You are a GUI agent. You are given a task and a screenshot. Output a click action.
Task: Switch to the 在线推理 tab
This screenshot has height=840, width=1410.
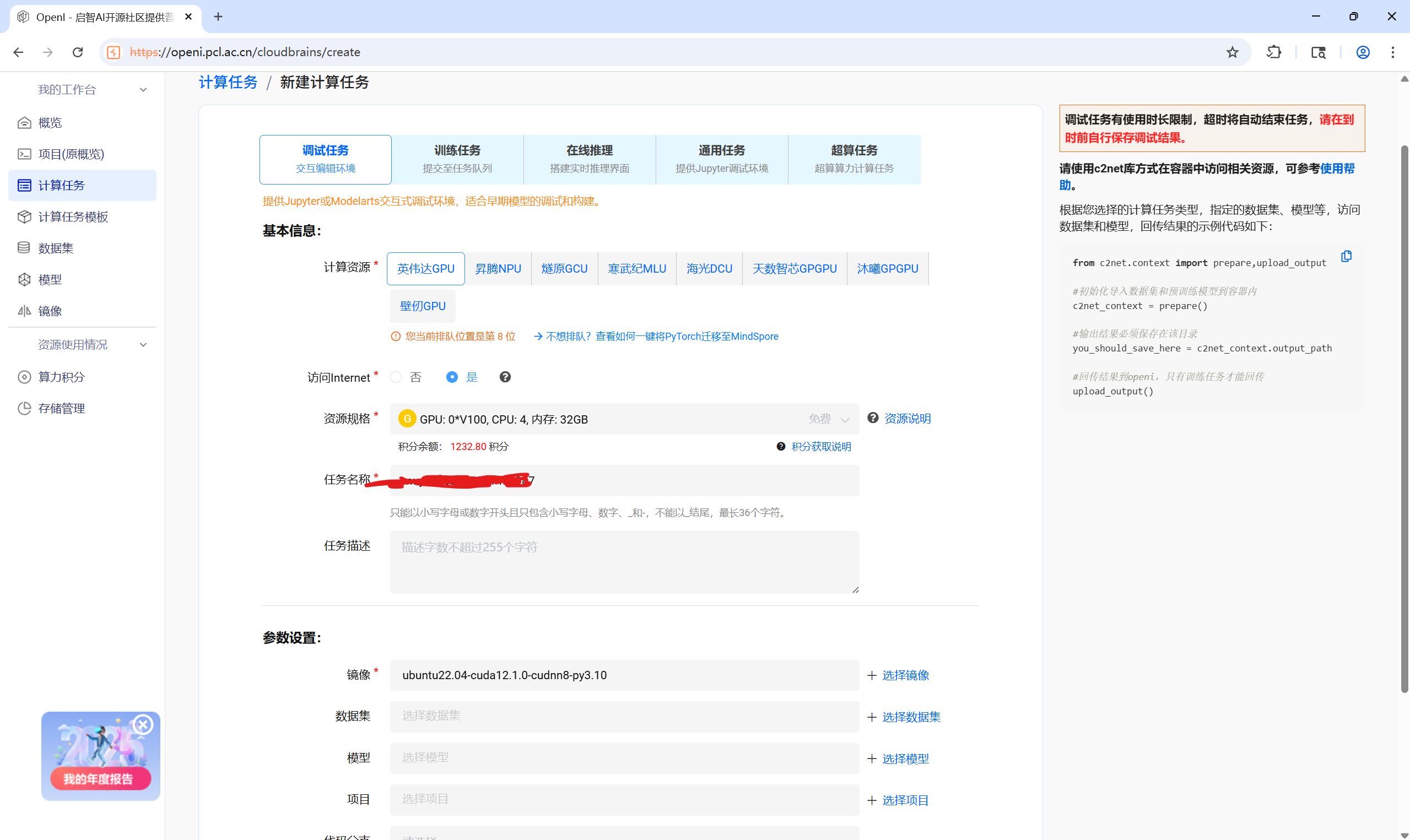(x=588, y=159)
